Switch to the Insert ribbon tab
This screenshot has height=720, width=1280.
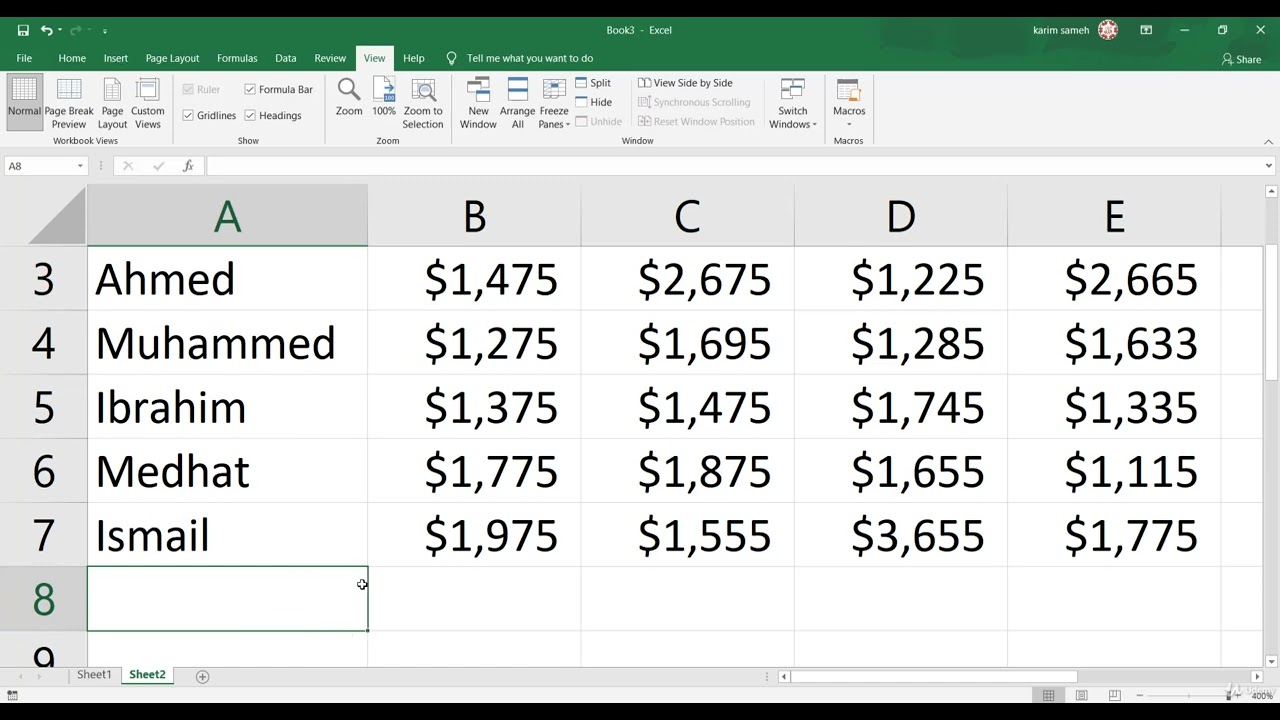116,58
